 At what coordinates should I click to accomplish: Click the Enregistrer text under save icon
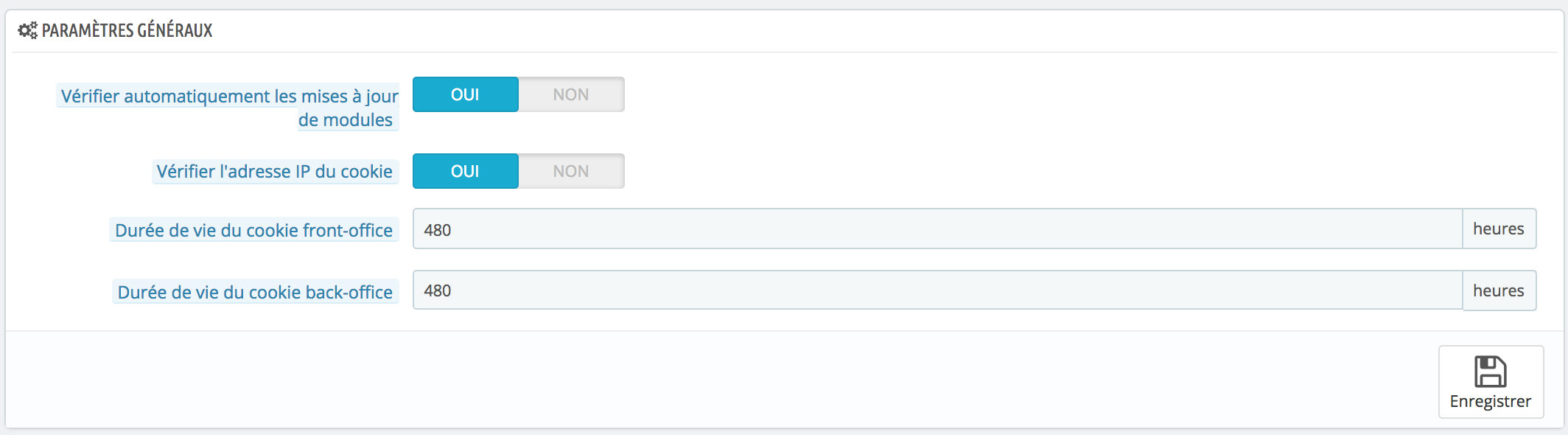(x=1490, y=401)
